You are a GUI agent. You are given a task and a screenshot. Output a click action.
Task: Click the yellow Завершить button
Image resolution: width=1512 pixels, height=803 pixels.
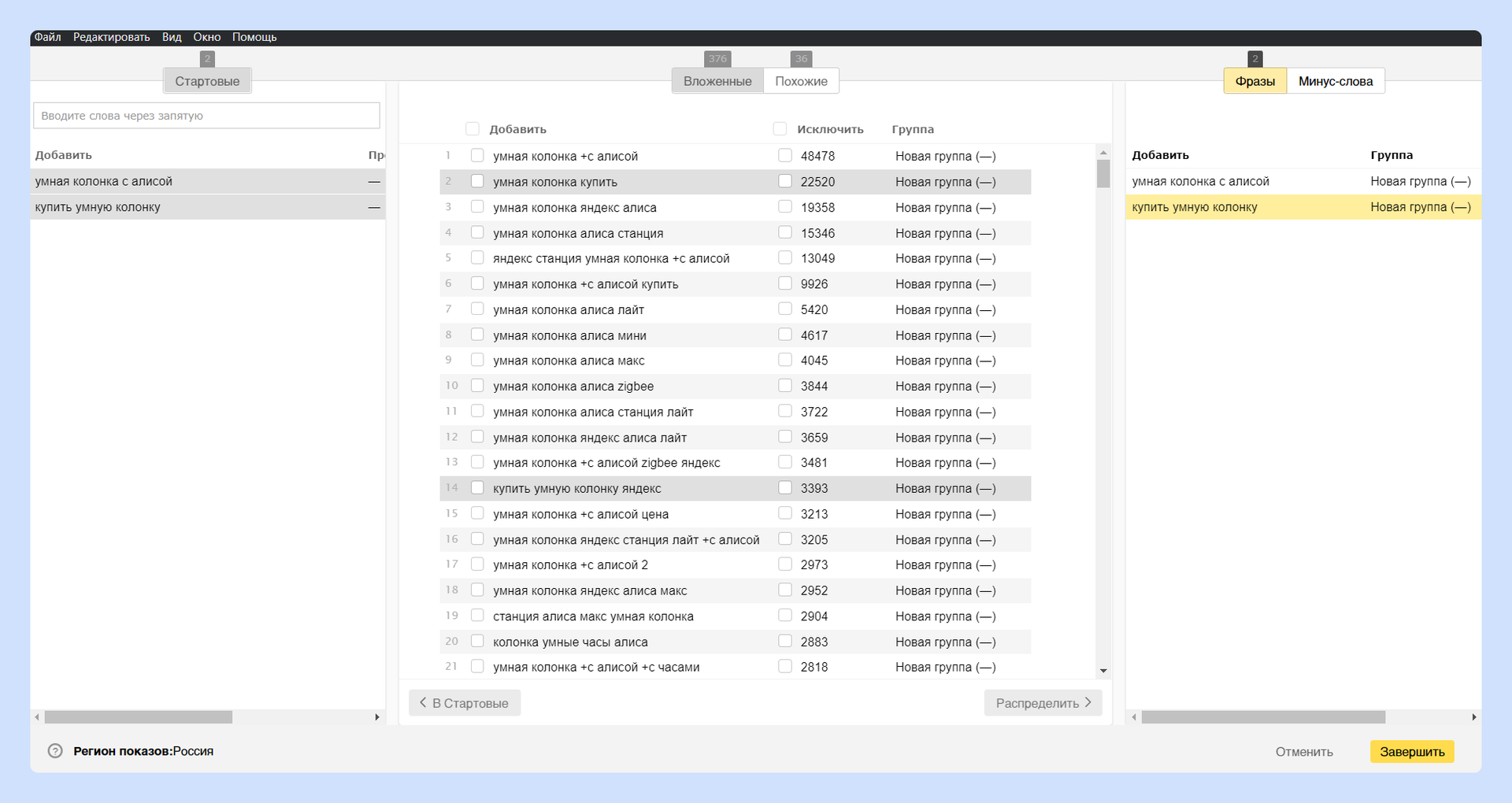pyautogui.click(x=1412, y=752)
